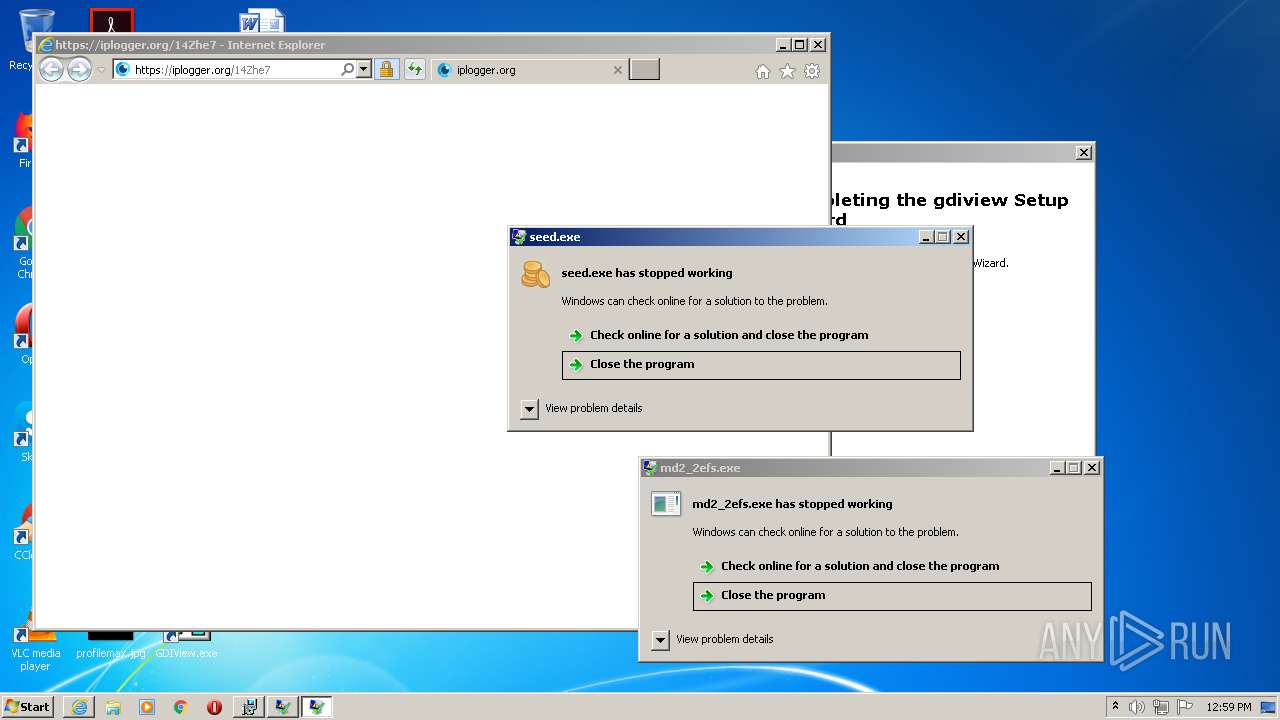Open Word document icon on desktop

(x=262, y=21)
